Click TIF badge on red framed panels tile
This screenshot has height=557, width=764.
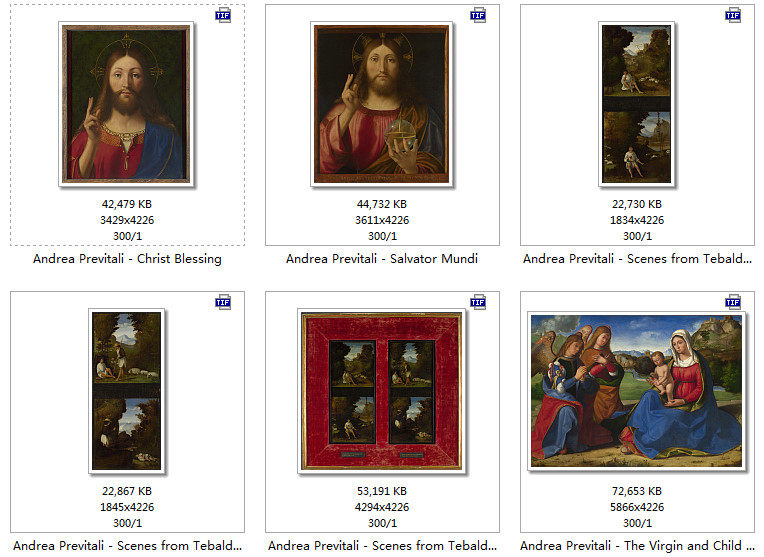pyautogui.click(x=478, y=302)
